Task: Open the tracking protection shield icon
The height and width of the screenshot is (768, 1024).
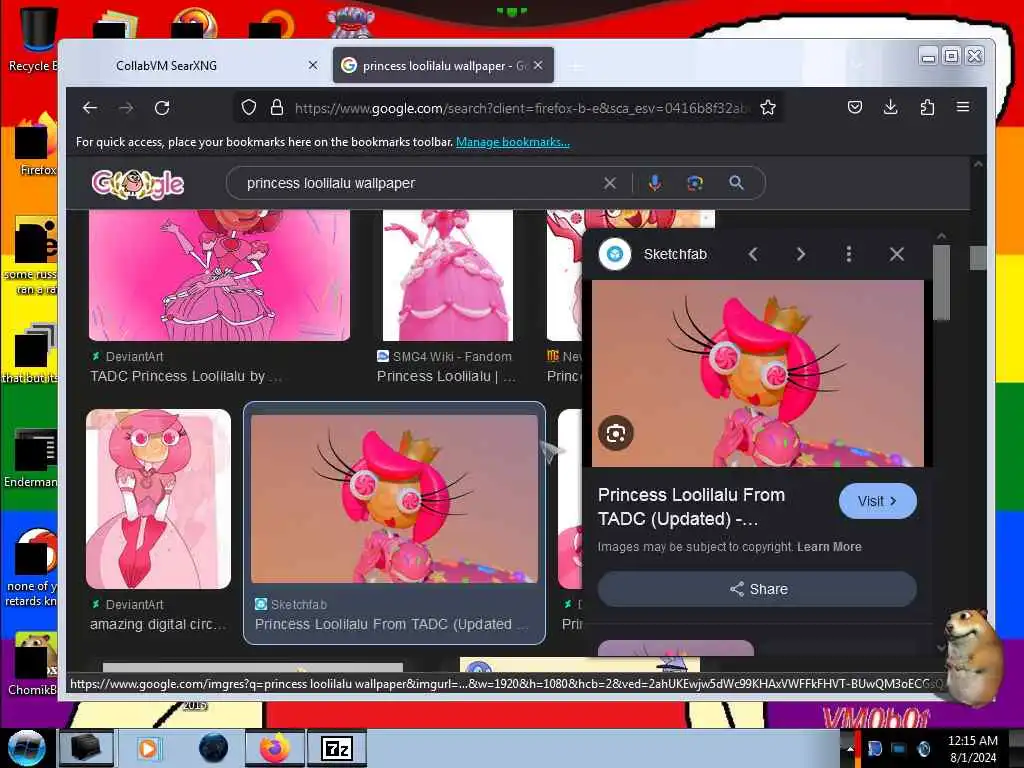Action: tap(249, 107)
